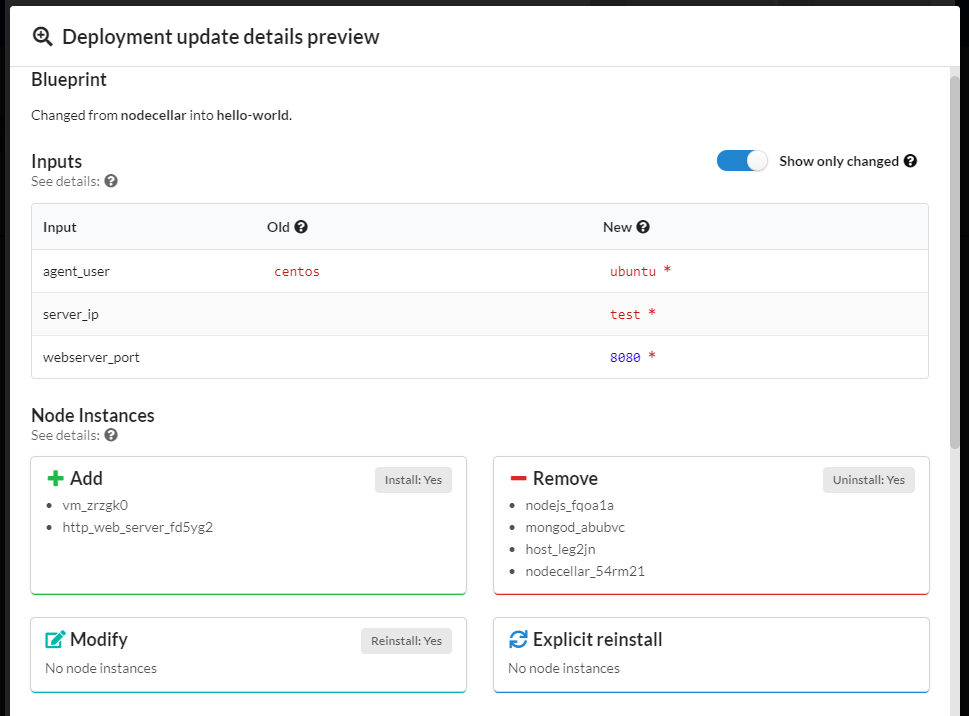Click the Node Instances section heading
The image size is (969, 716).
coord(93,415)
